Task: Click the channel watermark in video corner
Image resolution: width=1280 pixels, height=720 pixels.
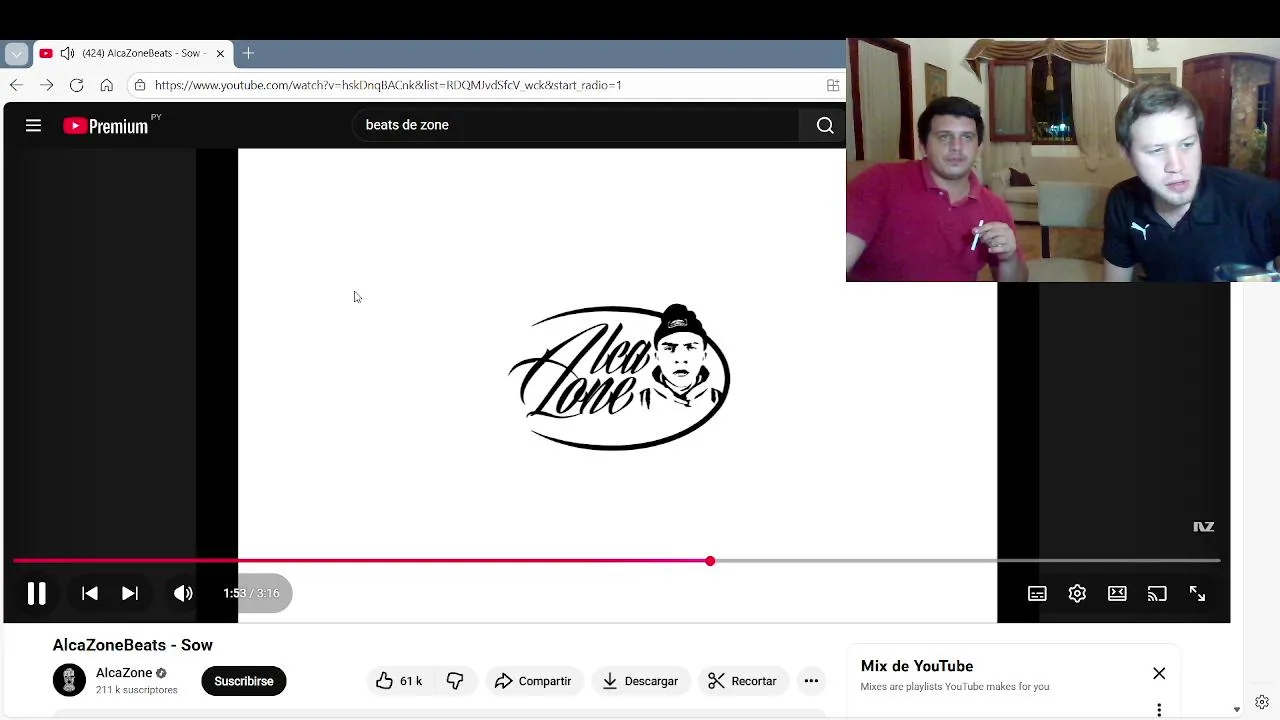Action: (x=1204, y=527)
